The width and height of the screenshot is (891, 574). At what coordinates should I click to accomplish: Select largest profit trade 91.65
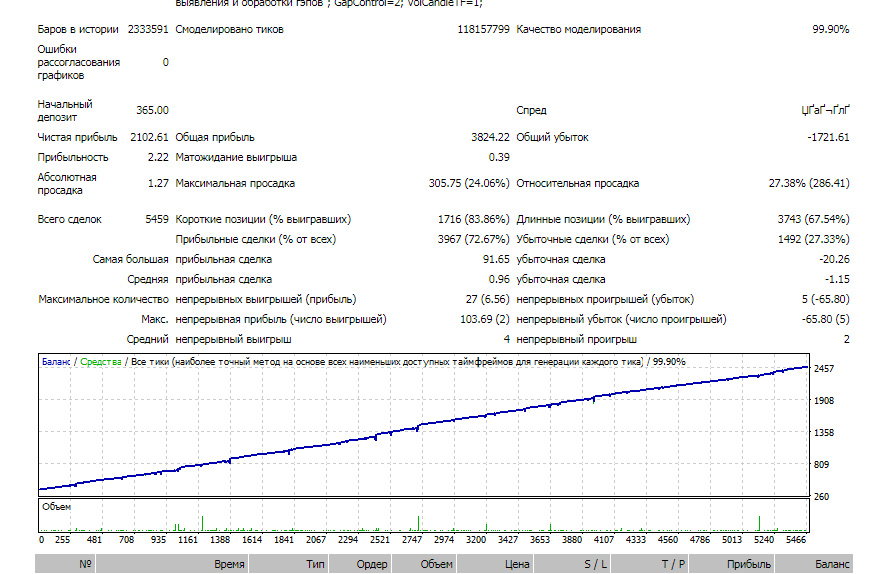(496, 259)
